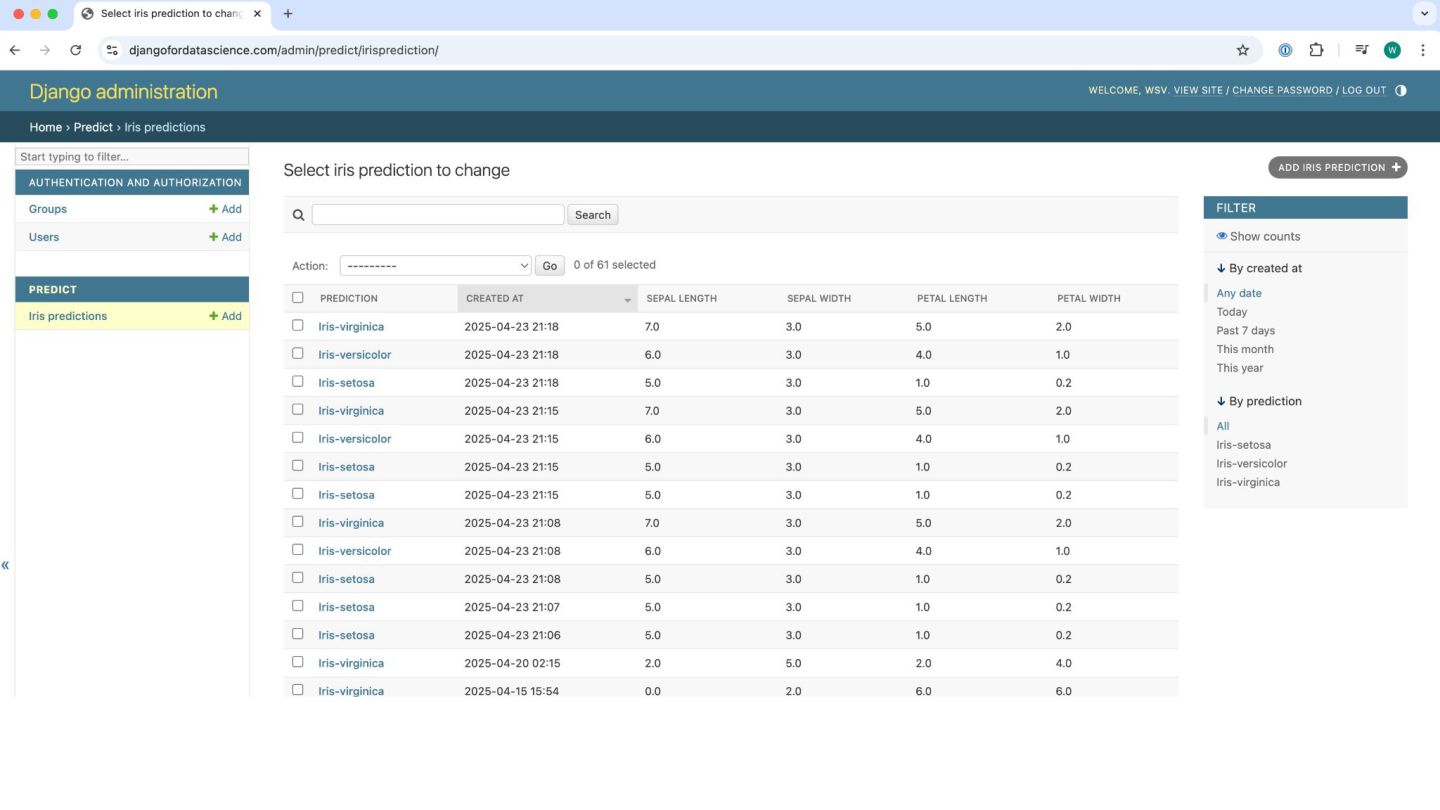Check the first Iris-virginica row checkbox

(x=297, y=326)
